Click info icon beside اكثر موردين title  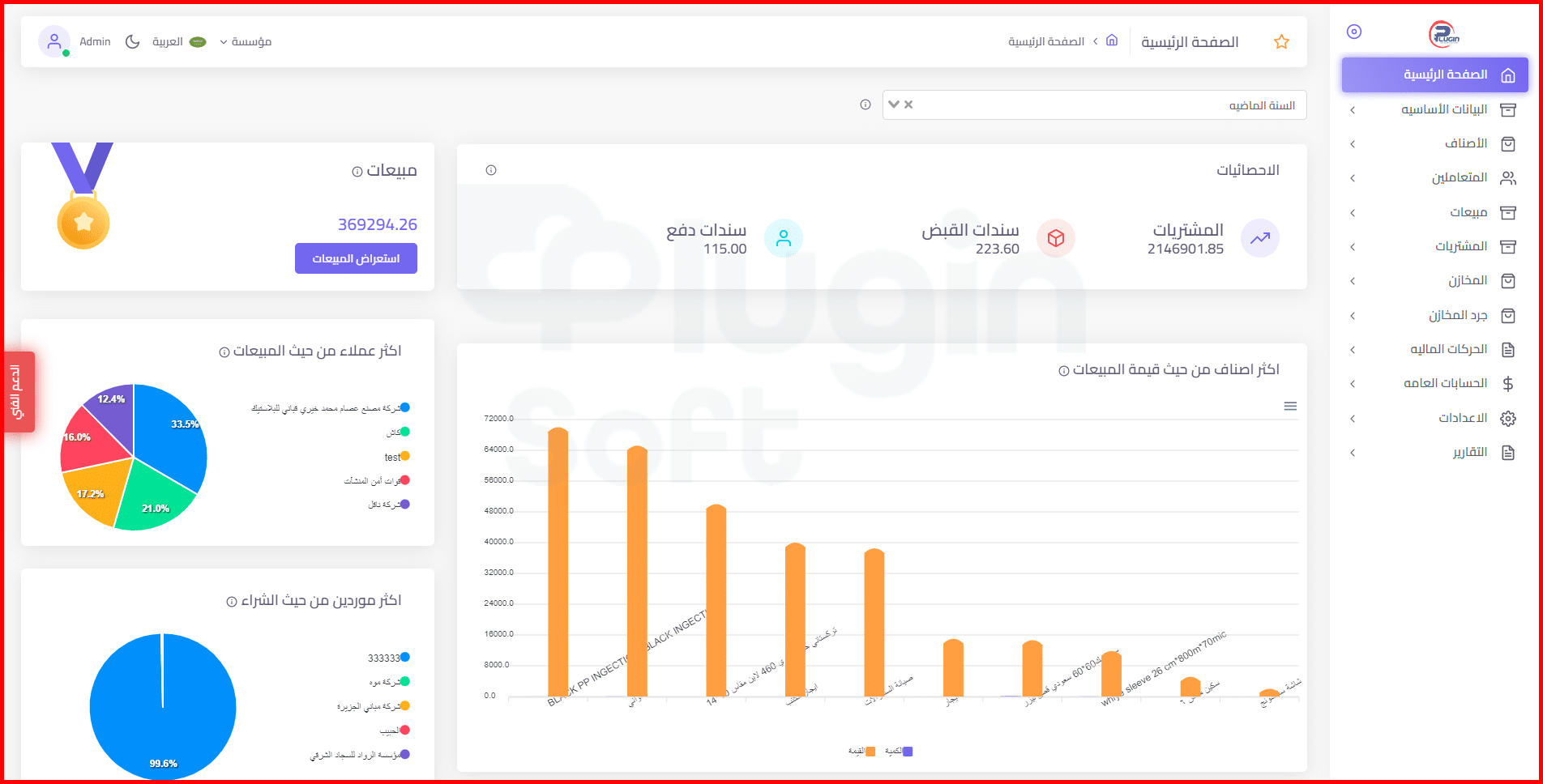[x=232, y=602]
